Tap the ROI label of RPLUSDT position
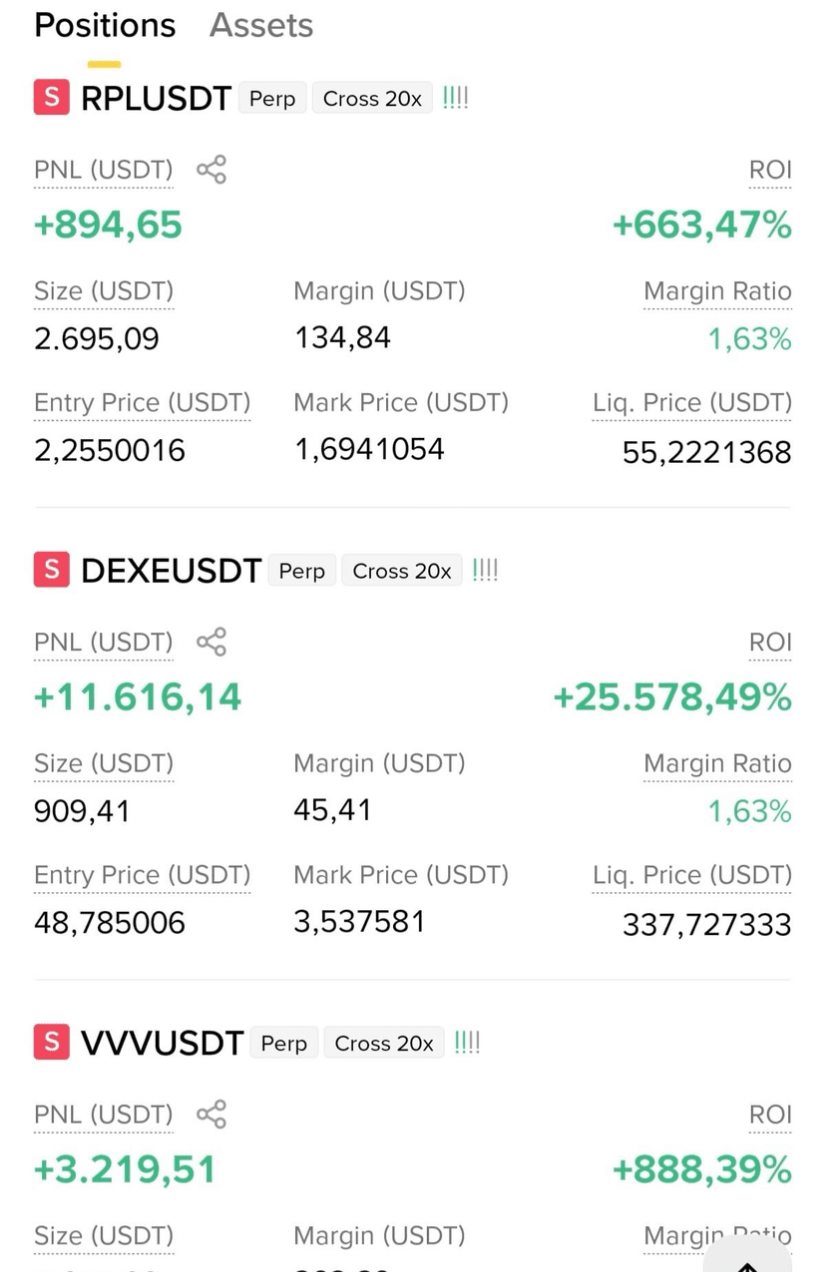Screen dimensions: 823x1272 click(770, 171)
